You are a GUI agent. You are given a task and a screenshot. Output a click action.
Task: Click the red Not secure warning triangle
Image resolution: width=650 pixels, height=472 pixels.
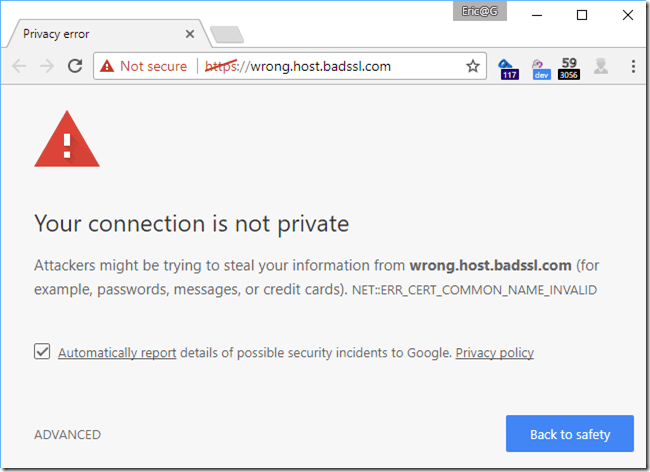click(106, 66)
